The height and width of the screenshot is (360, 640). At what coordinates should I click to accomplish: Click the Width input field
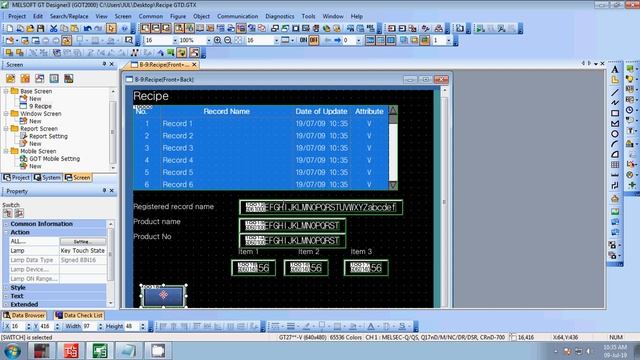pyautogui.click(x=89, y=327)
